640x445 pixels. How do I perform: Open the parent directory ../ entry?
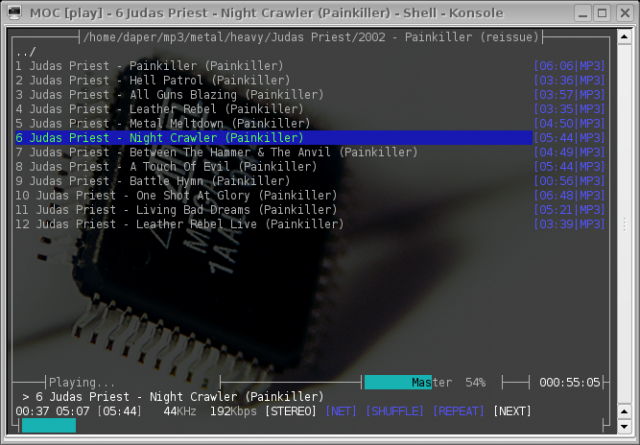coord(26,52)
